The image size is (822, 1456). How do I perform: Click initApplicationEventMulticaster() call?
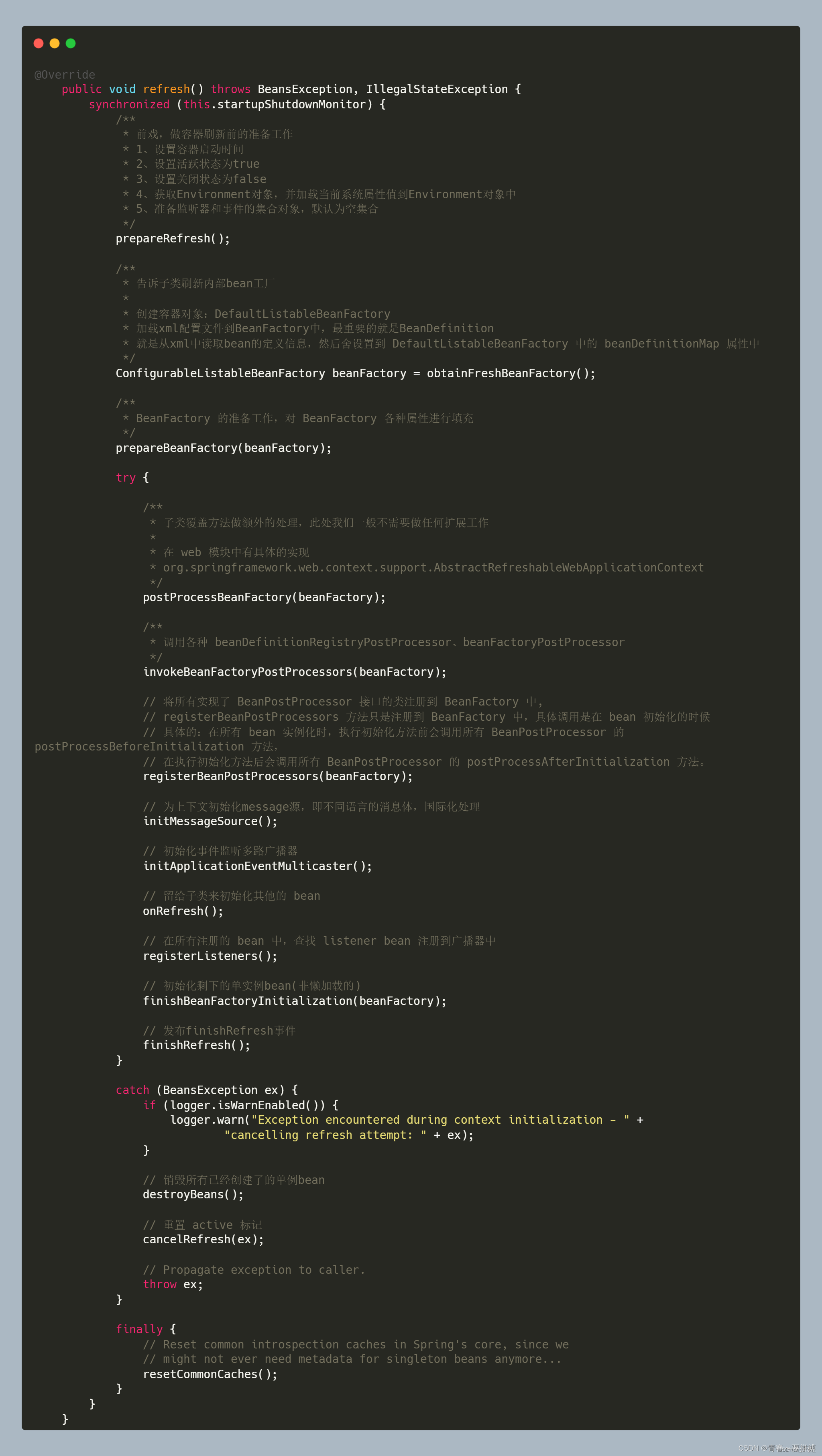click(x=257, y=866)
